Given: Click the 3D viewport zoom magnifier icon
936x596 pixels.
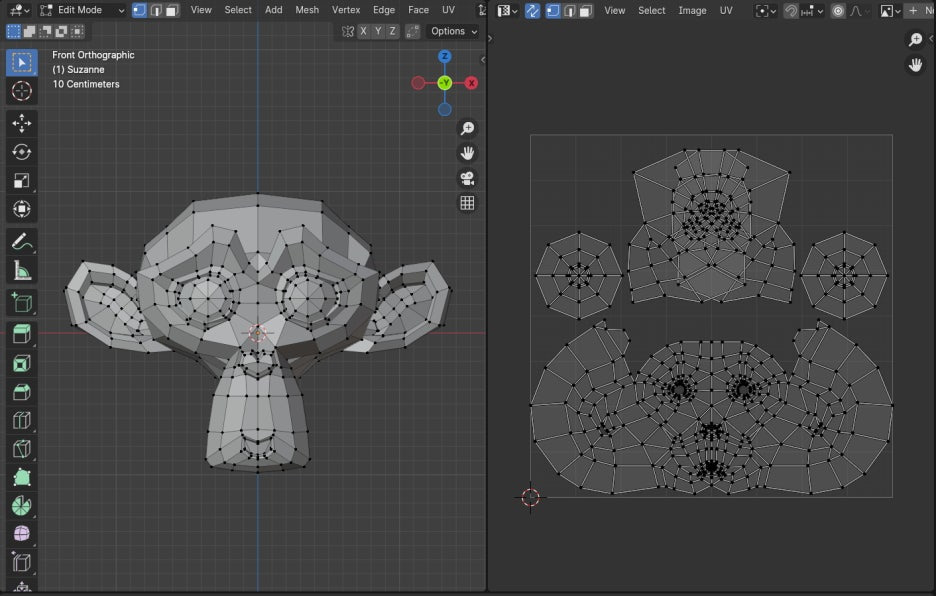Looking at the screenshot, I should [467, 128].
